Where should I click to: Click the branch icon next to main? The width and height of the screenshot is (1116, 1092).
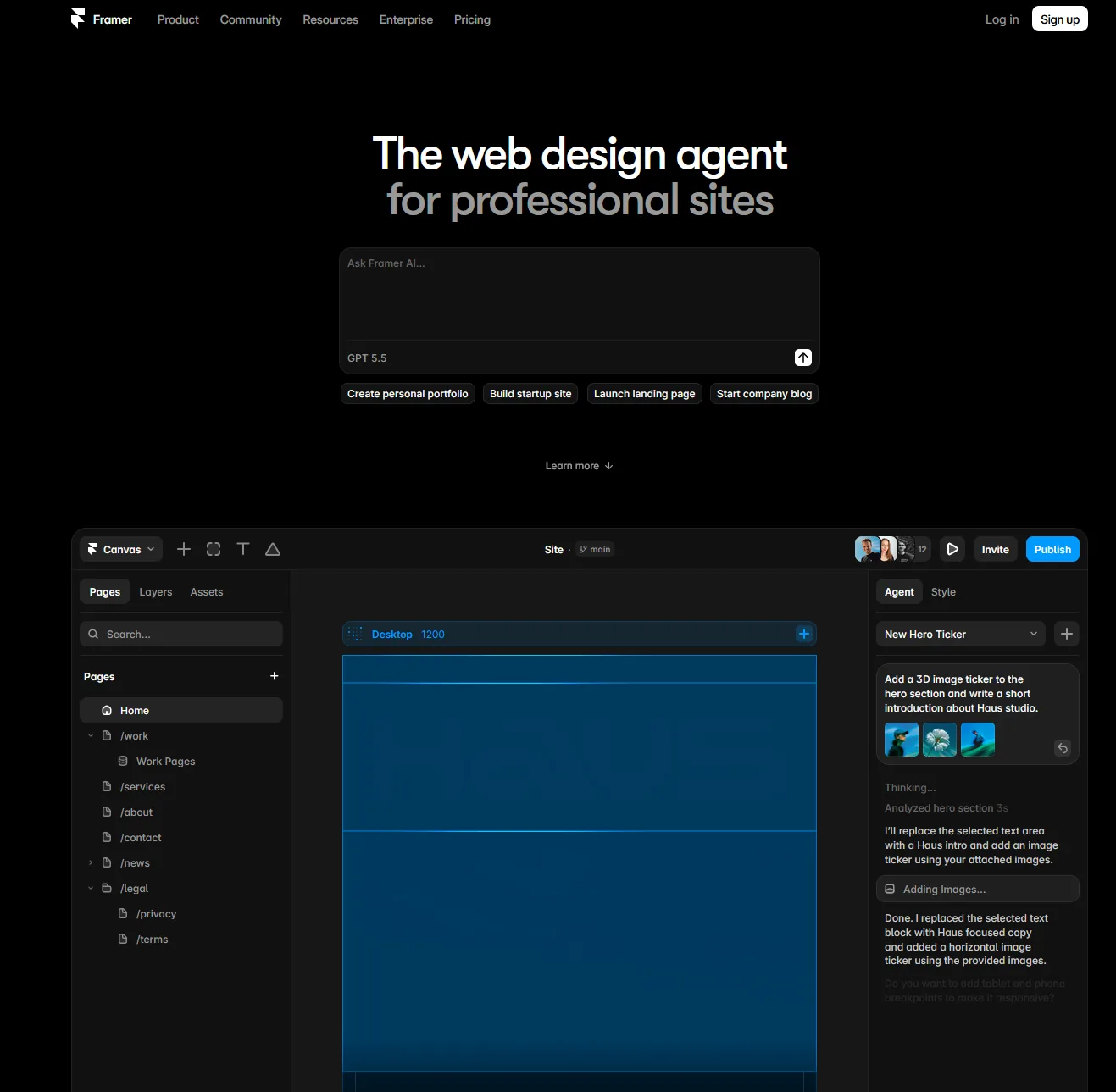pyautogui.click(x=583, y=549)
